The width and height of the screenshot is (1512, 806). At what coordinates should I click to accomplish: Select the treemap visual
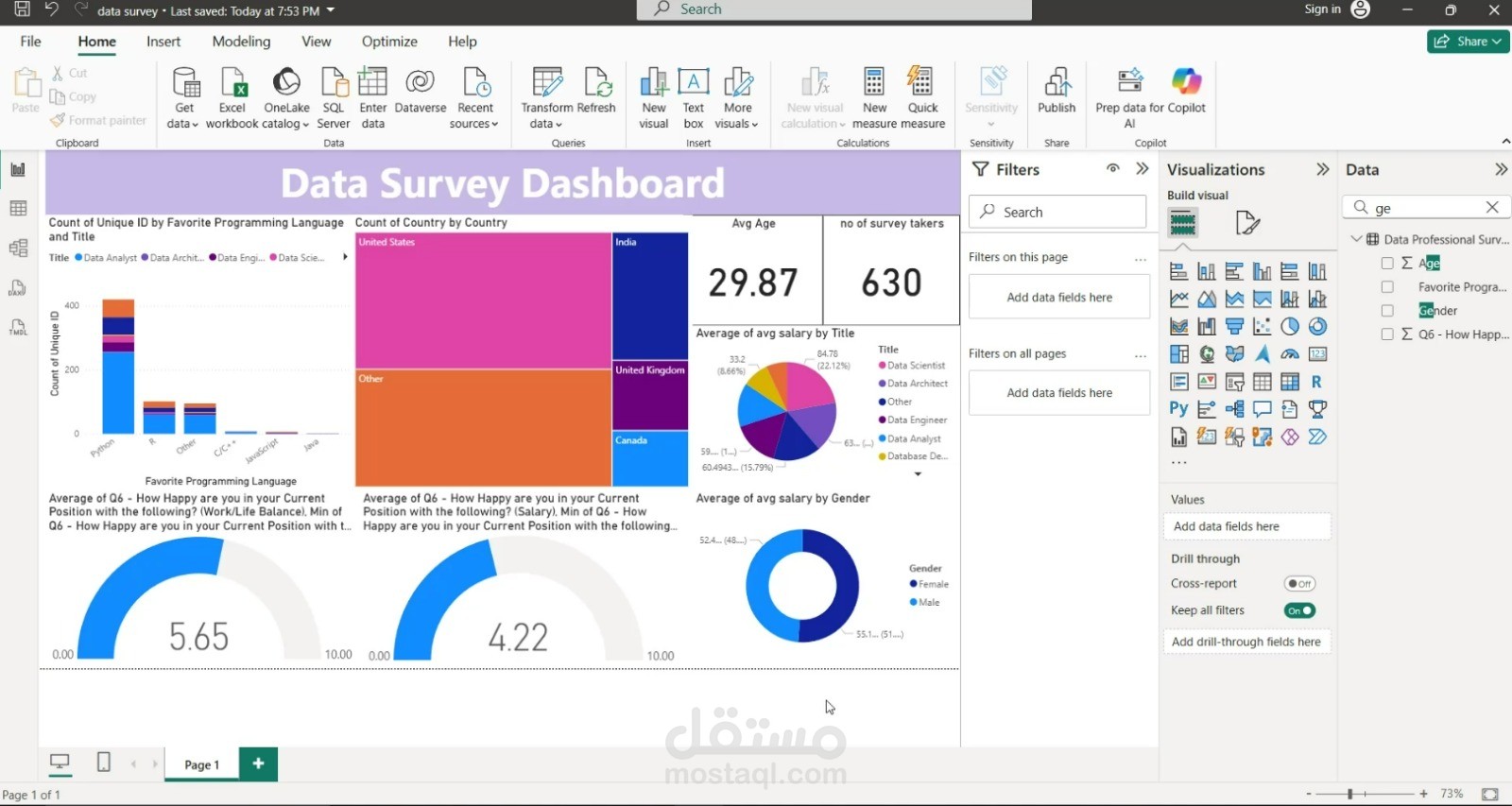1179,354
